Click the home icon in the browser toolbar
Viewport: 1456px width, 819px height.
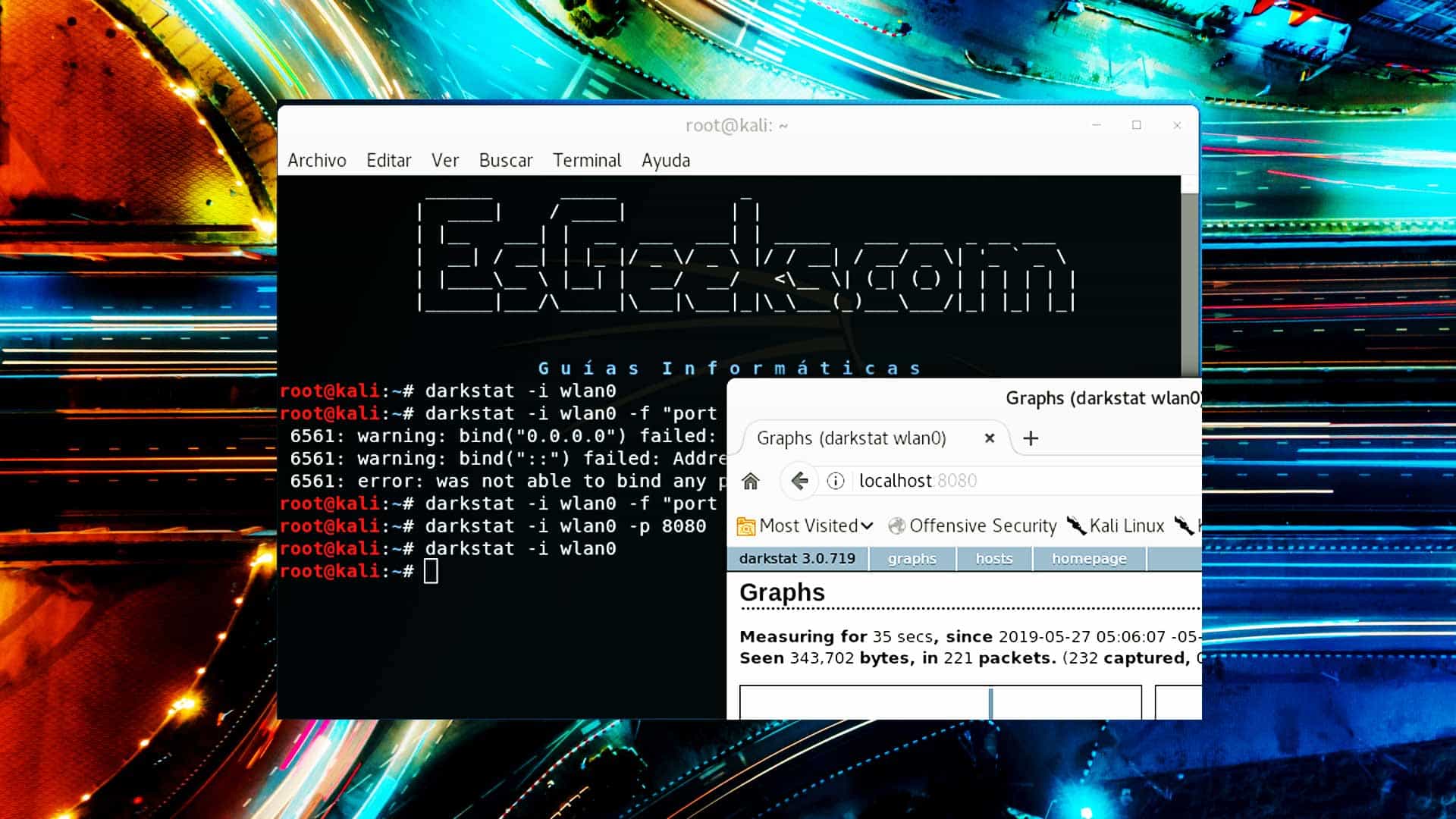click(x=751, y=481)
